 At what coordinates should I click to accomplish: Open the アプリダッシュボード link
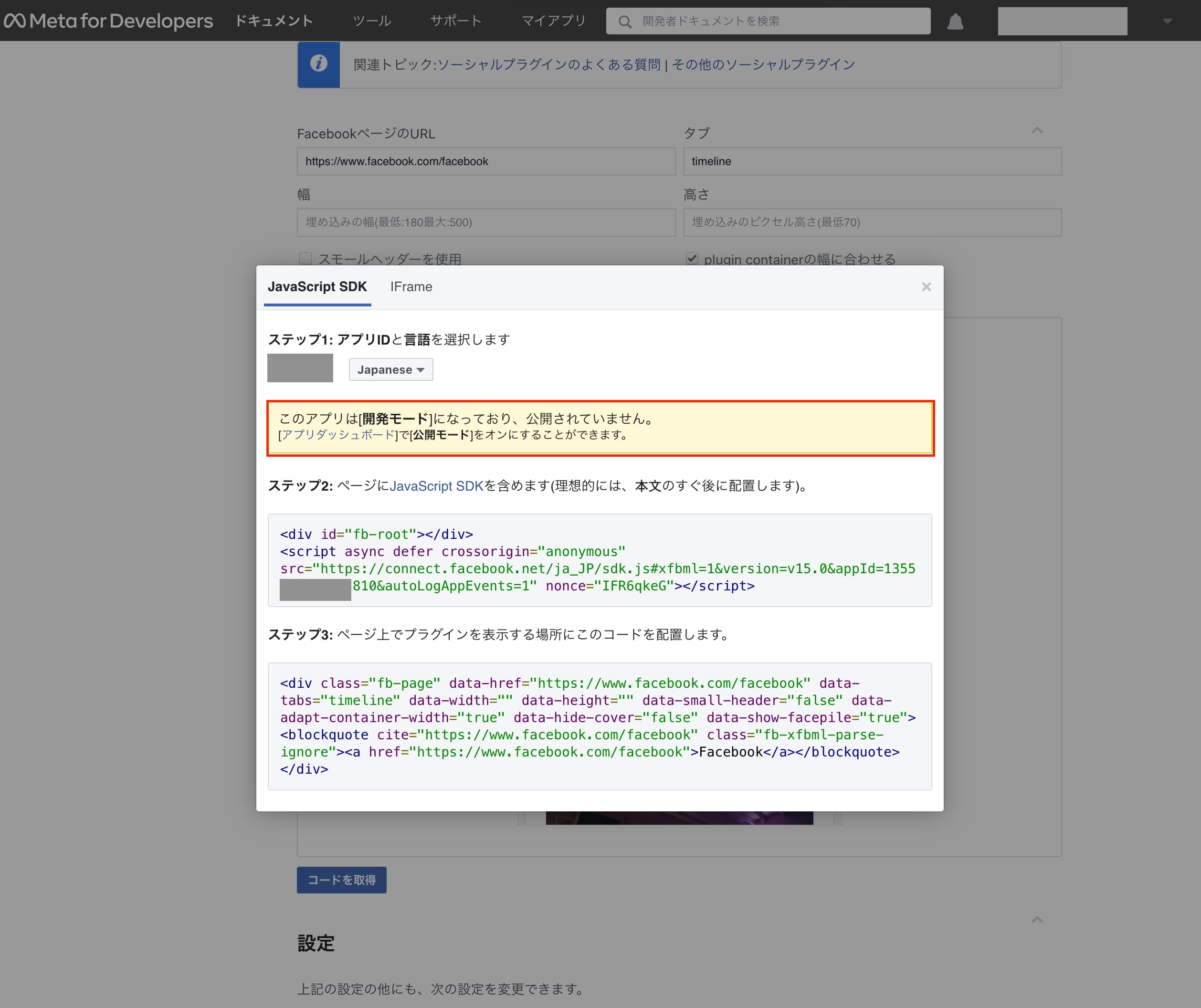pyautogui.click(x=338, y=435)
